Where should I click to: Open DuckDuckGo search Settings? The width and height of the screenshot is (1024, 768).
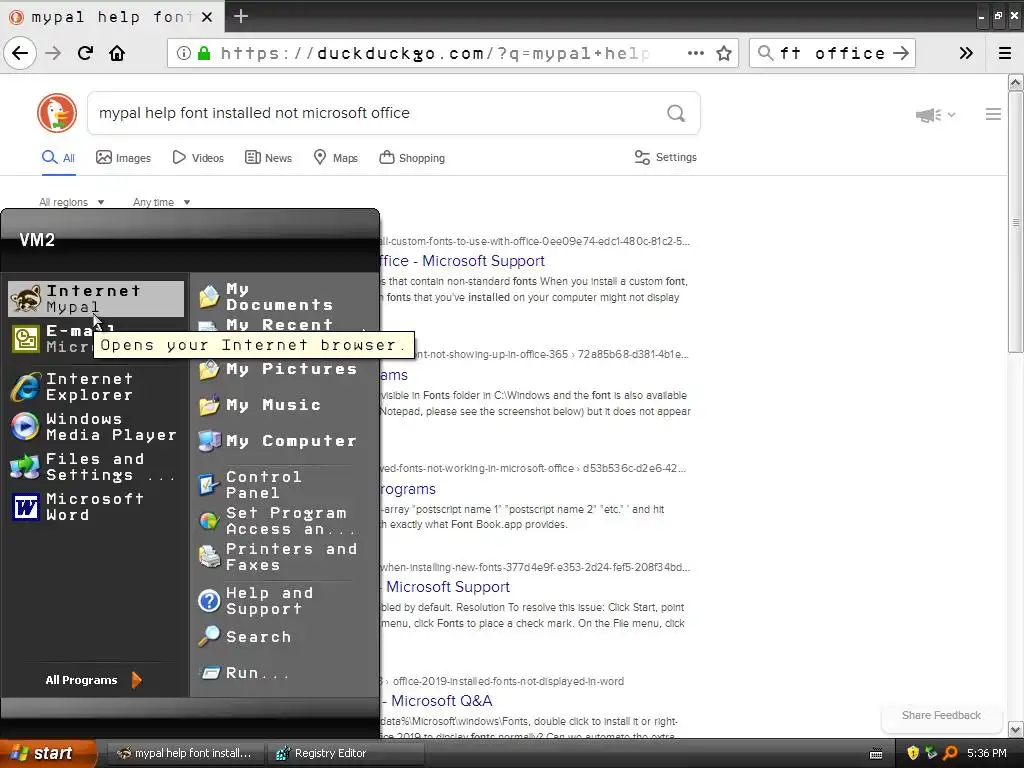[x=665, y=157]
